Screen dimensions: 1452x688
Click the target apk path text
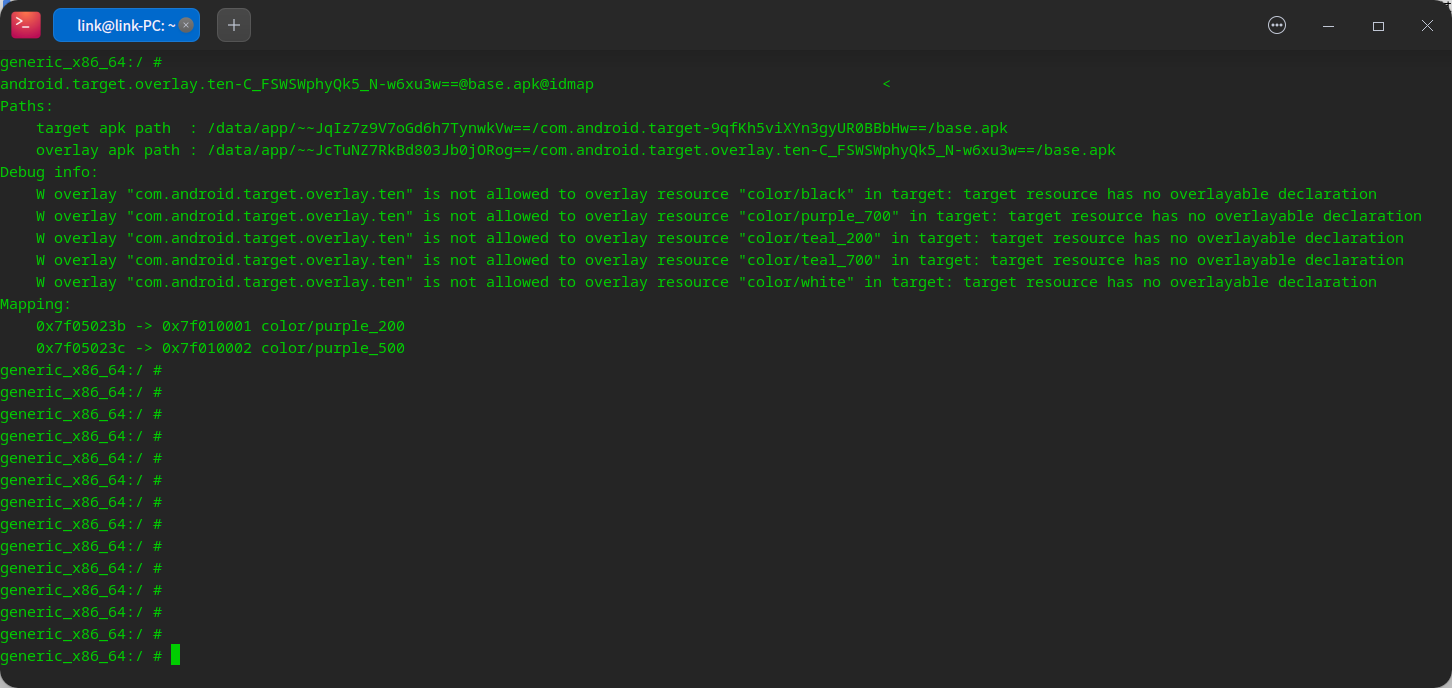click(520, 128)
